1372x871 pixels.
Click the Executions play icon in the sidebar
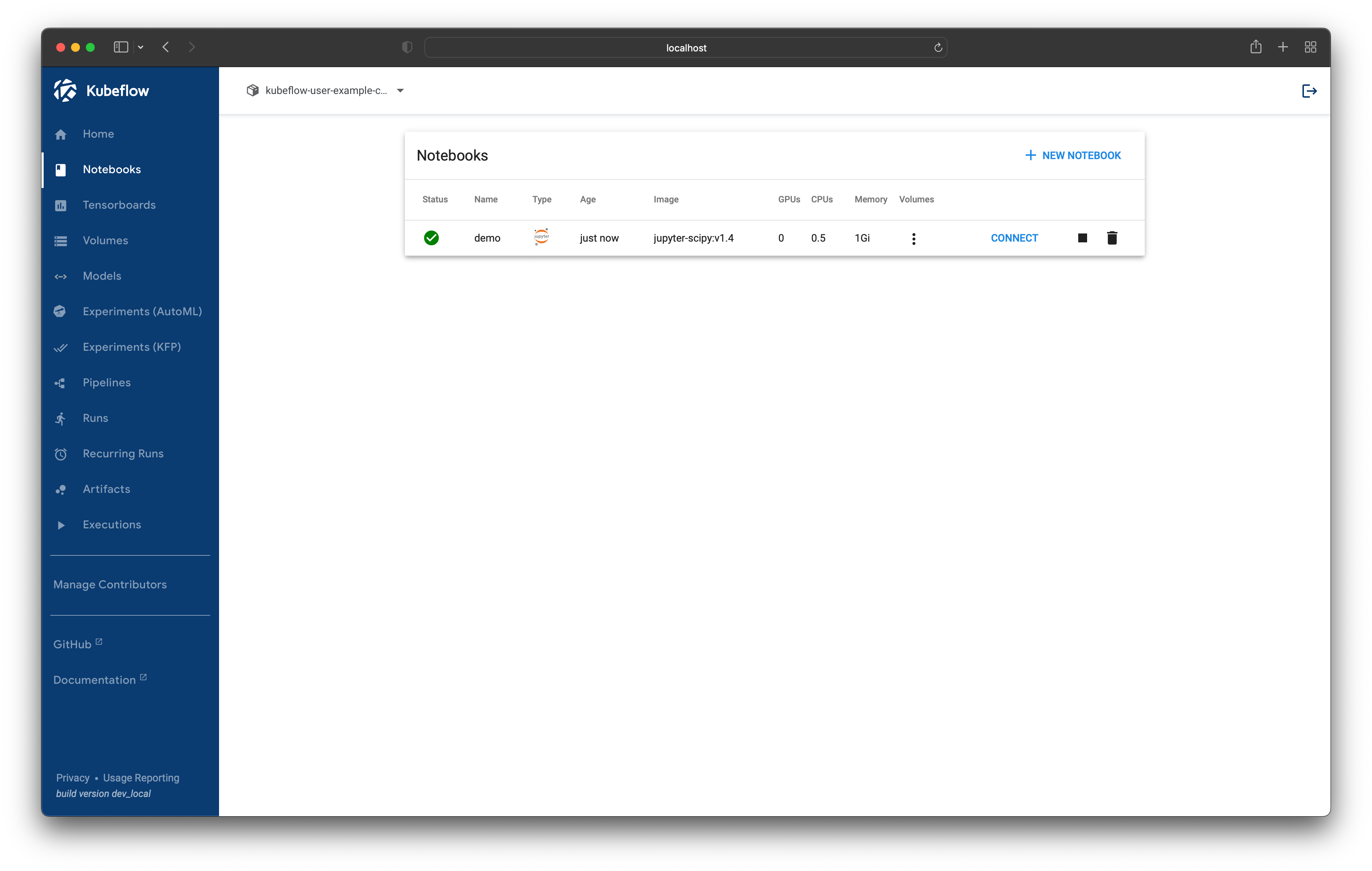click(x=61, y=525)
